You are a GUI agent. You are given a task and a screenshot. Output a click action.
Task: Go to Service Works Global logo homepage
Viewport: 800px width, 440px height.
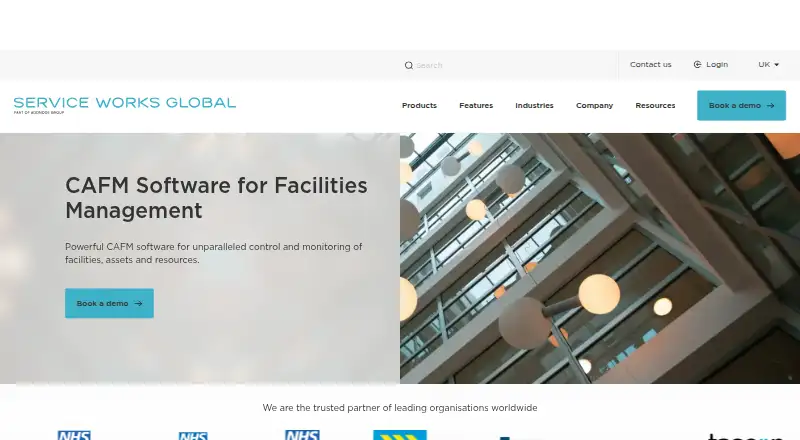124,105
